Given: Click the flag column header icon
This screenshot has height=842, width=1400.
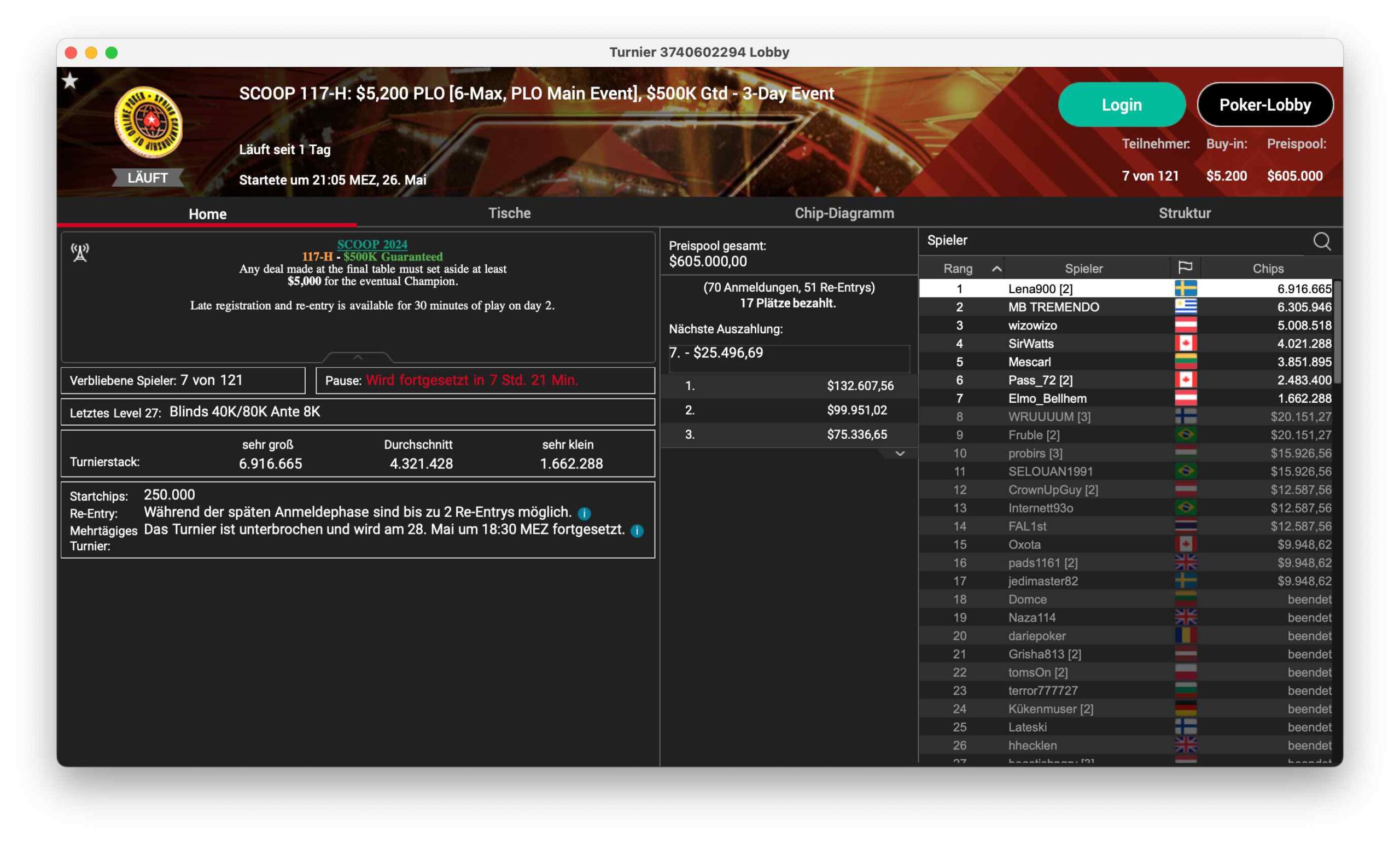Looking at the screenshot, I should point(1185,268).
